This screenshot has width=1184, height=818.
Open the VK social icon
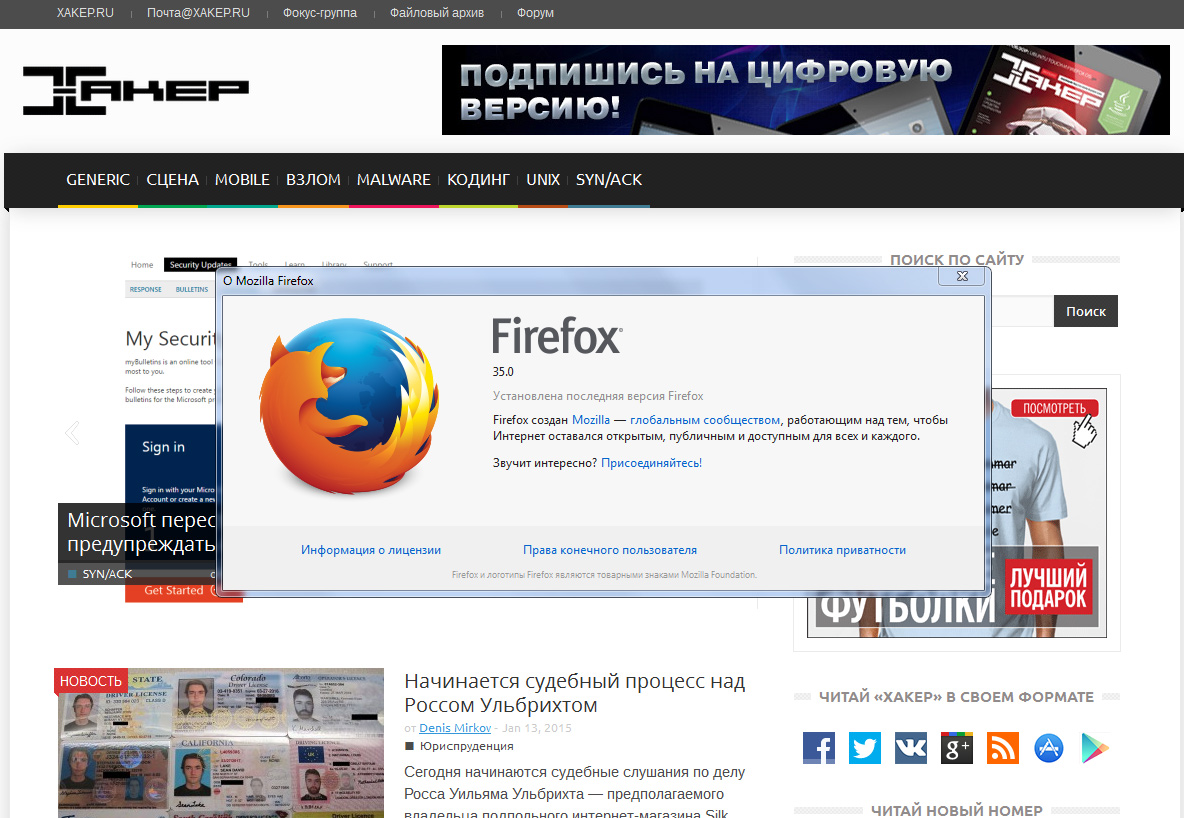[x=911, y=748]
